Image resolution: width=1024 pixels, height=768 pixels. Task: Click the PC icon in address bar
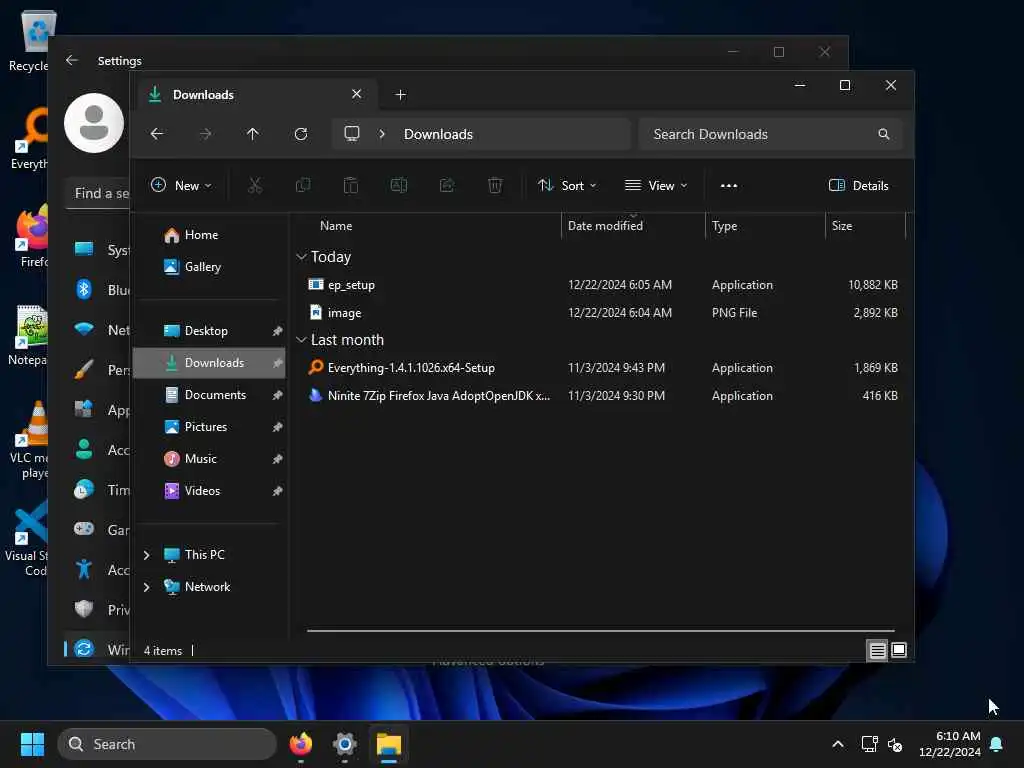(x=352, y=134)
